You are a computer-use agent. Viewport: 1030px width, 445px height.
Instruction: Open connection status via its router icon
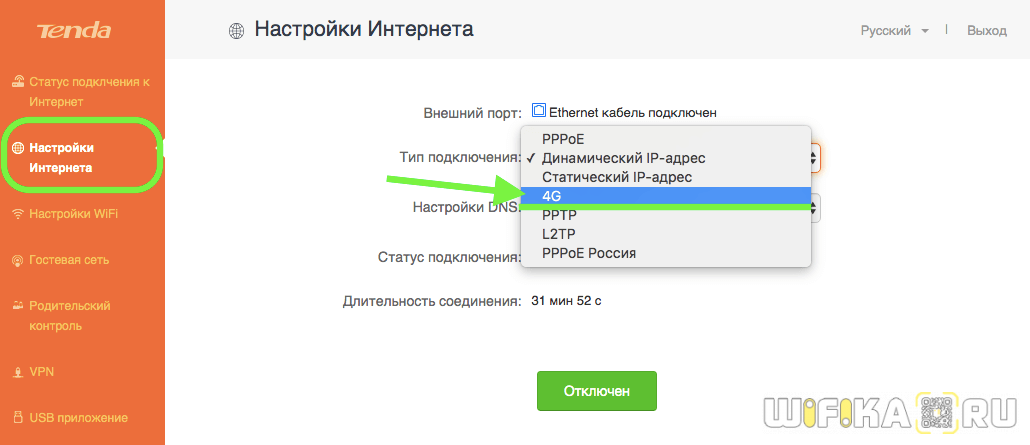click(17, 81)
